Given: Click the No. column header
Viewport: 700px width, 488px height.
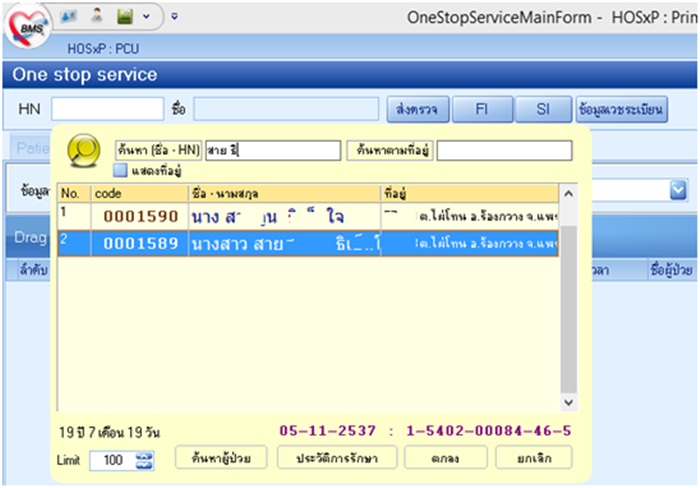Looking at the screenshot, I should coord(75,193).
